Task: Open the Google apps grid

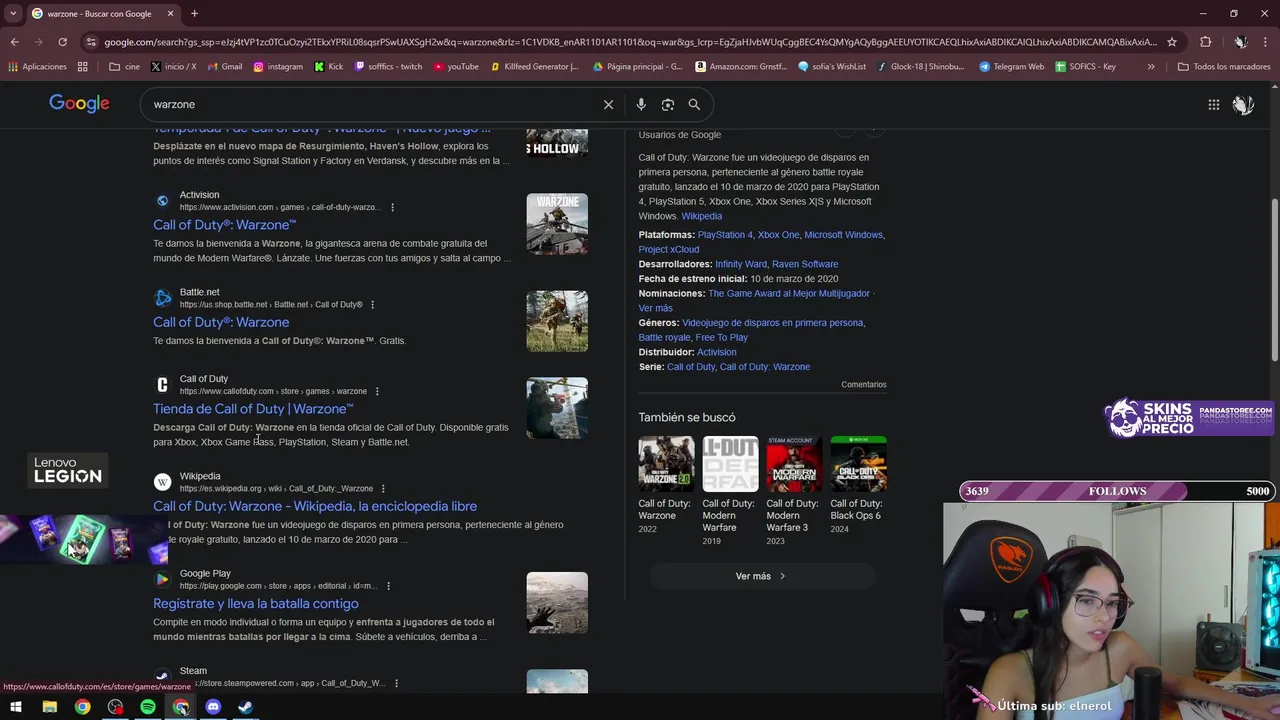Action: click(x=1213, y=104)
